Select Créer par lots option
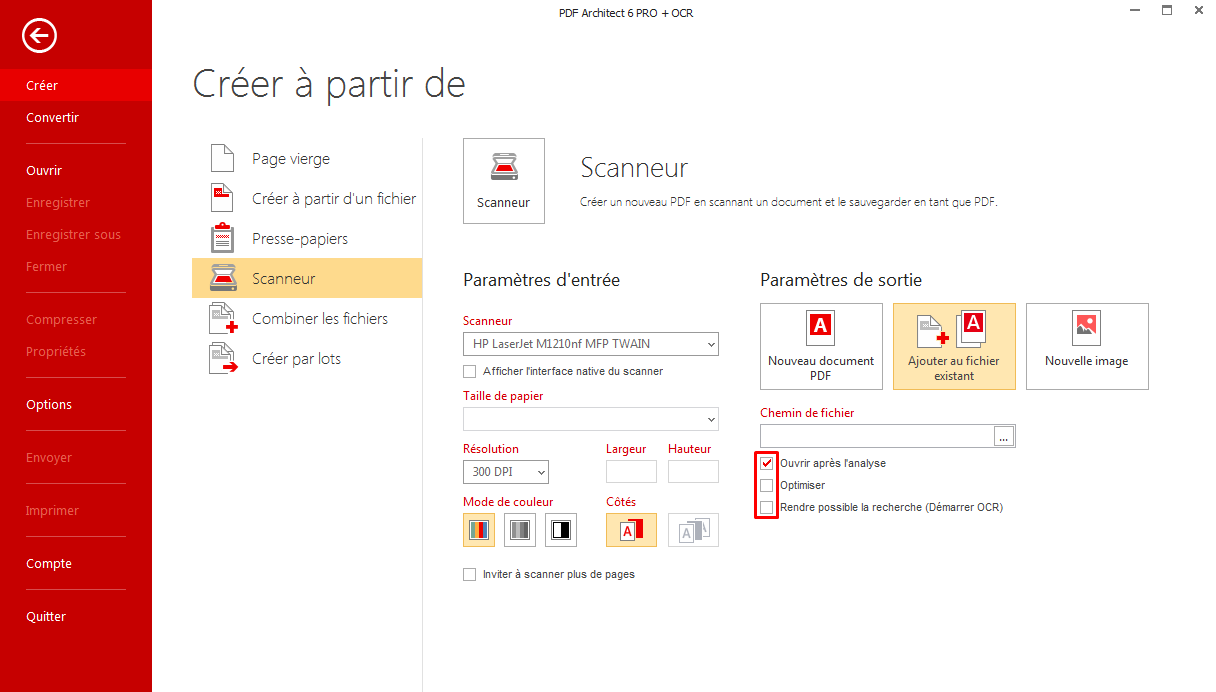 [307, 358]
